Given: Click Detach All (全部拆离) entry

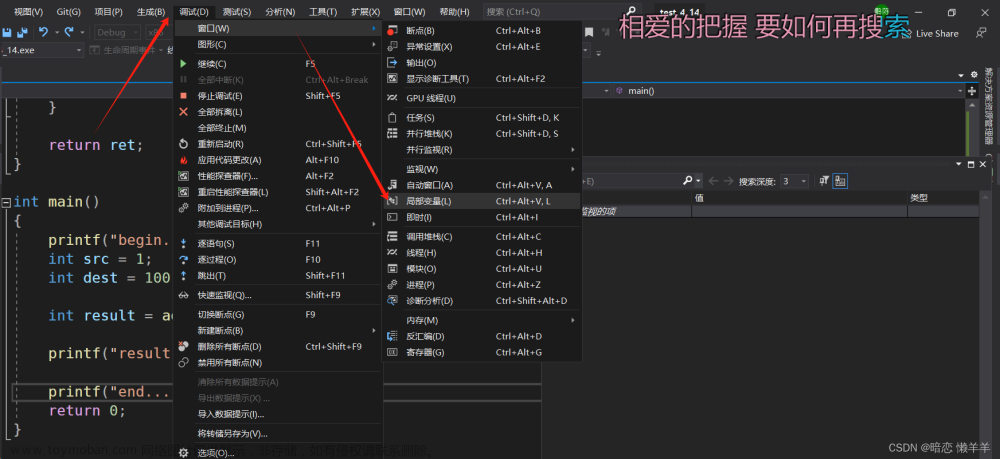Looking at the screenshot, I should pyautogui.click(x=279, y=112).
